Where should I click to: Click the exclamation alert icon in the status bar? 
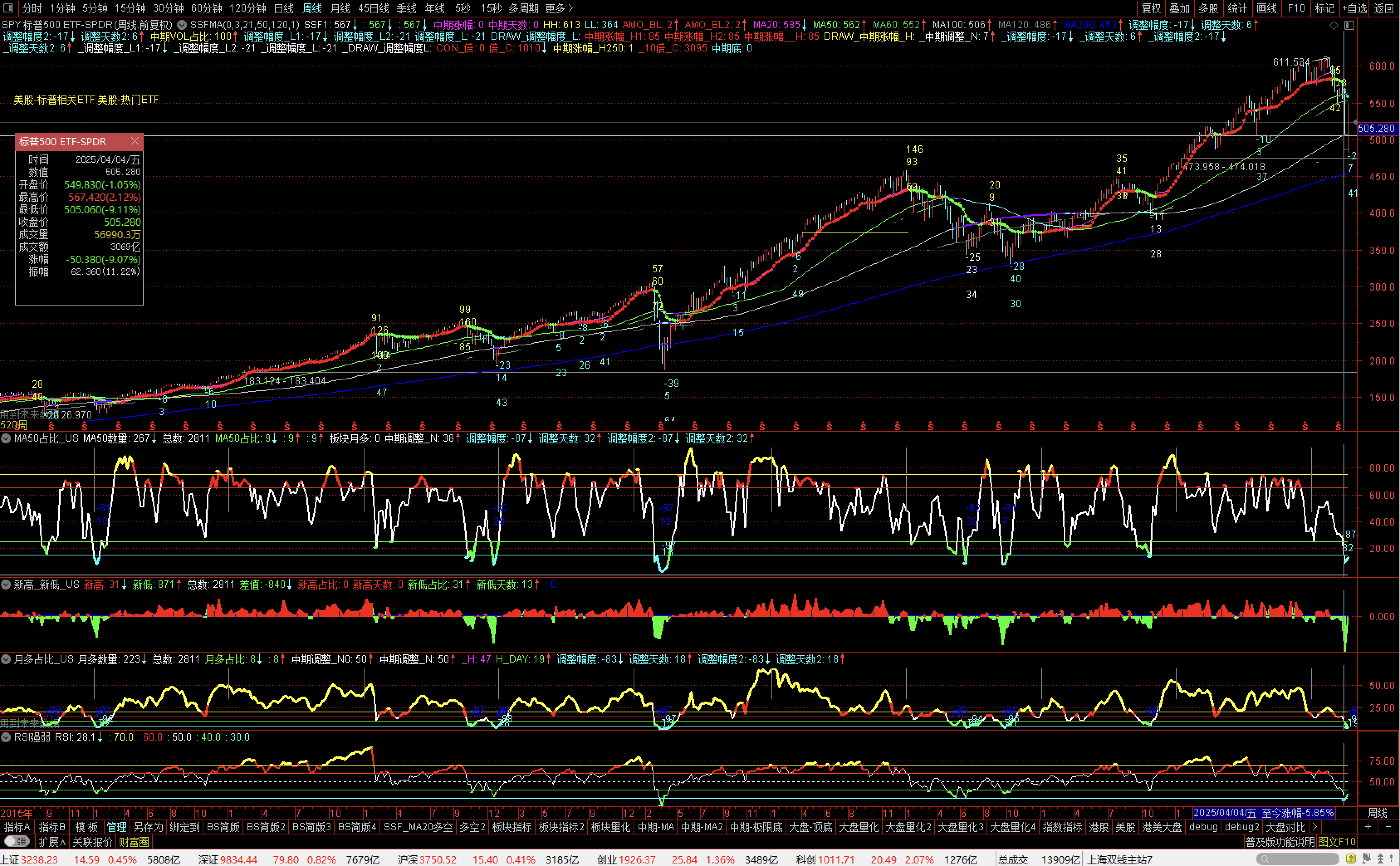pyautogui.click(x=1392, y=859)
